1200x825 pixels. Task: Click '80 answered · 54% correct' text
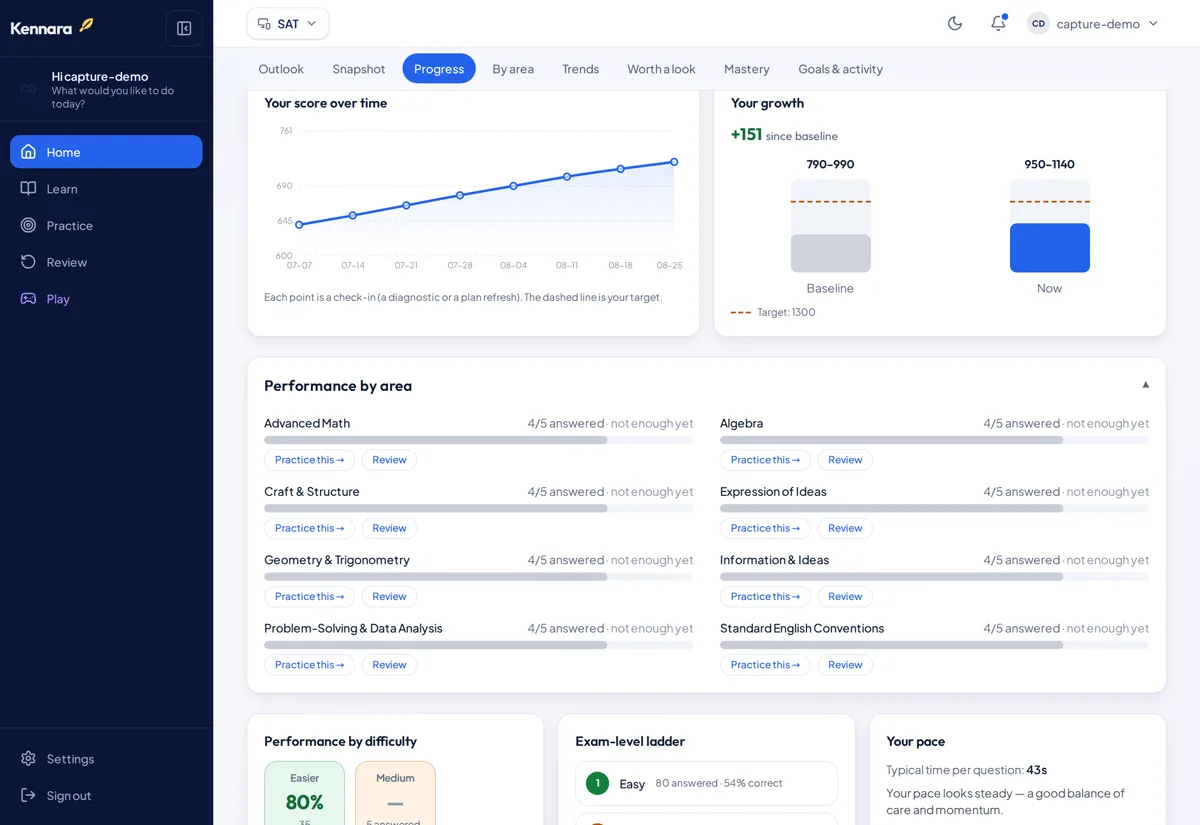tap(719, 783)
